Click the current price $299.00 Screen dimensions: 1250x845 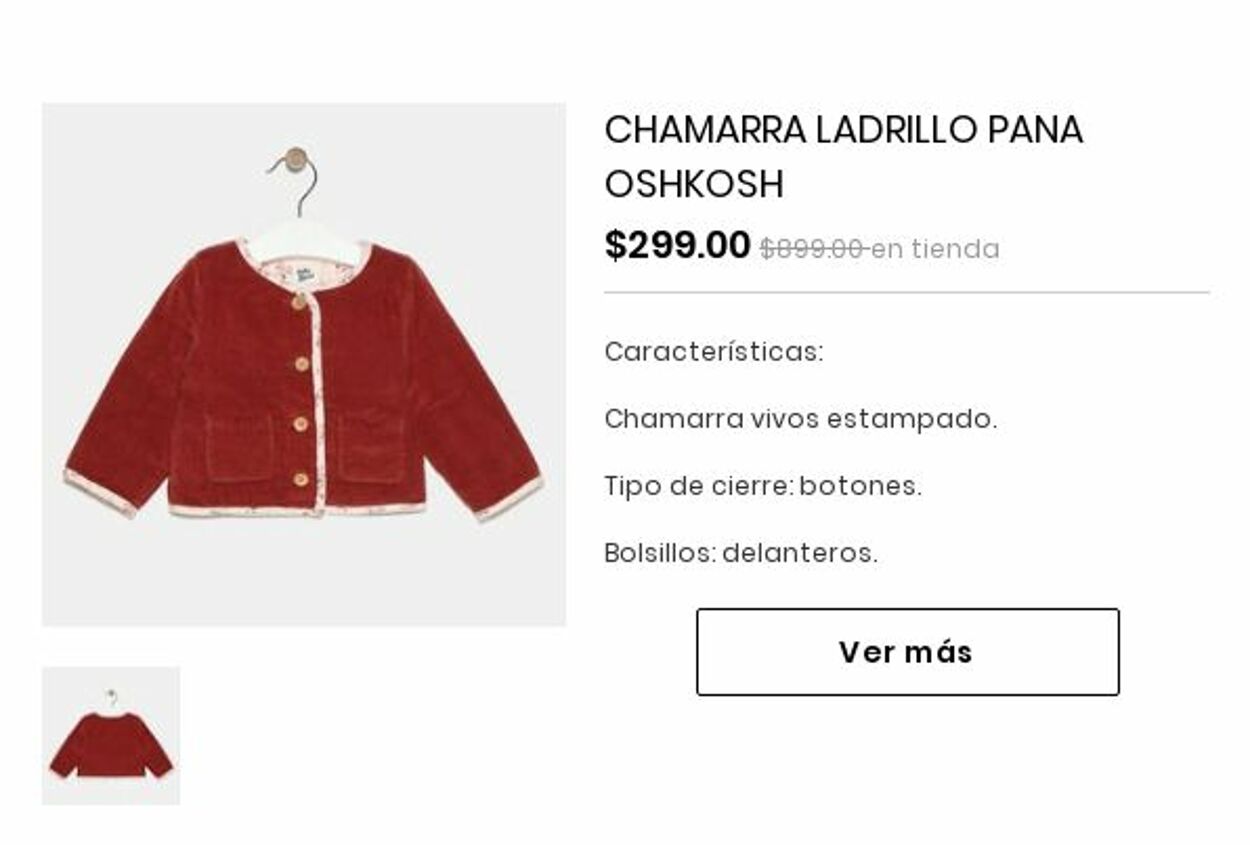tap(677, 246)
